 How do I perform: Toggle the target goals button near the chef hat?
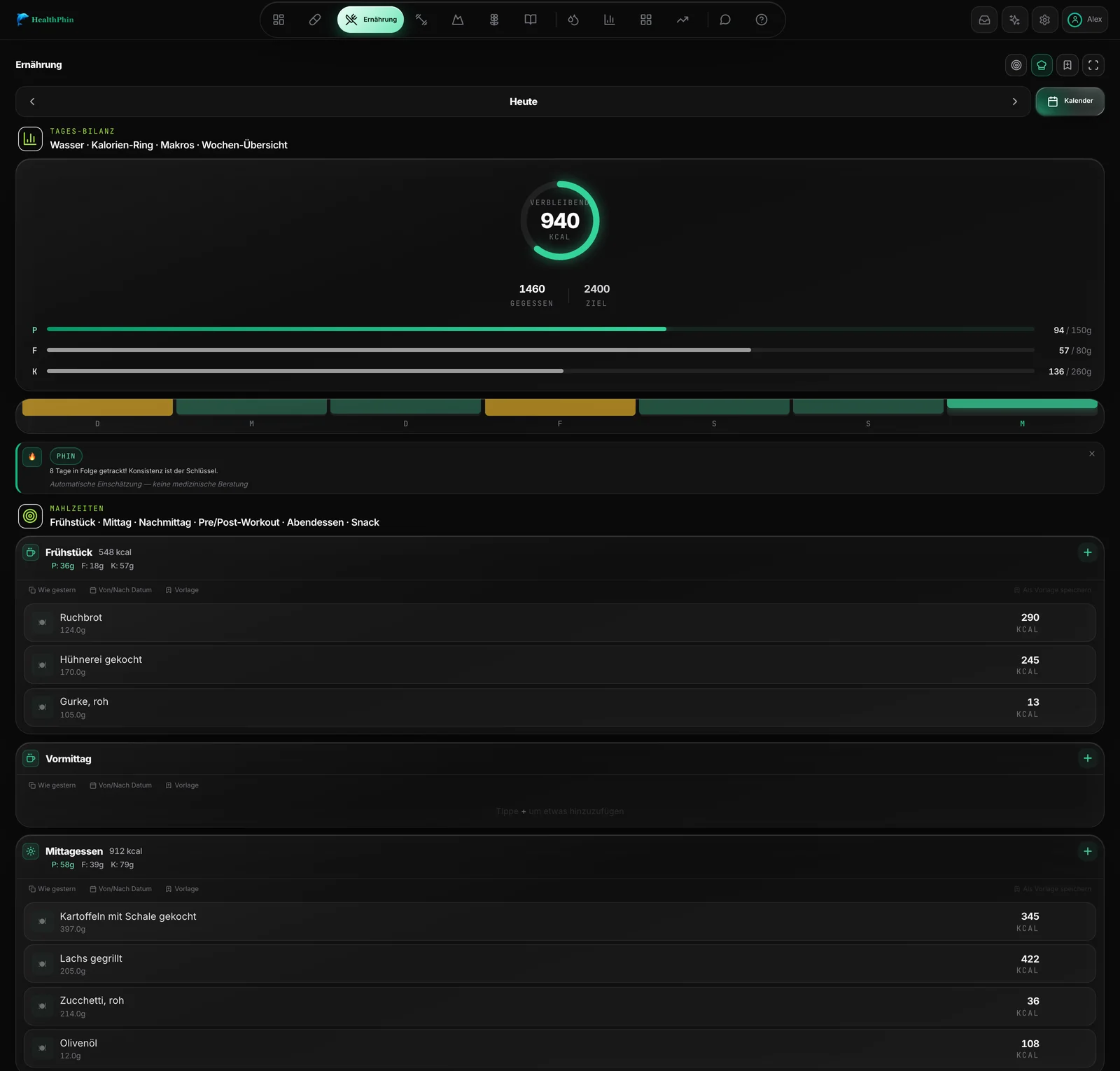pyautogui.click(x=1016, y=65)
